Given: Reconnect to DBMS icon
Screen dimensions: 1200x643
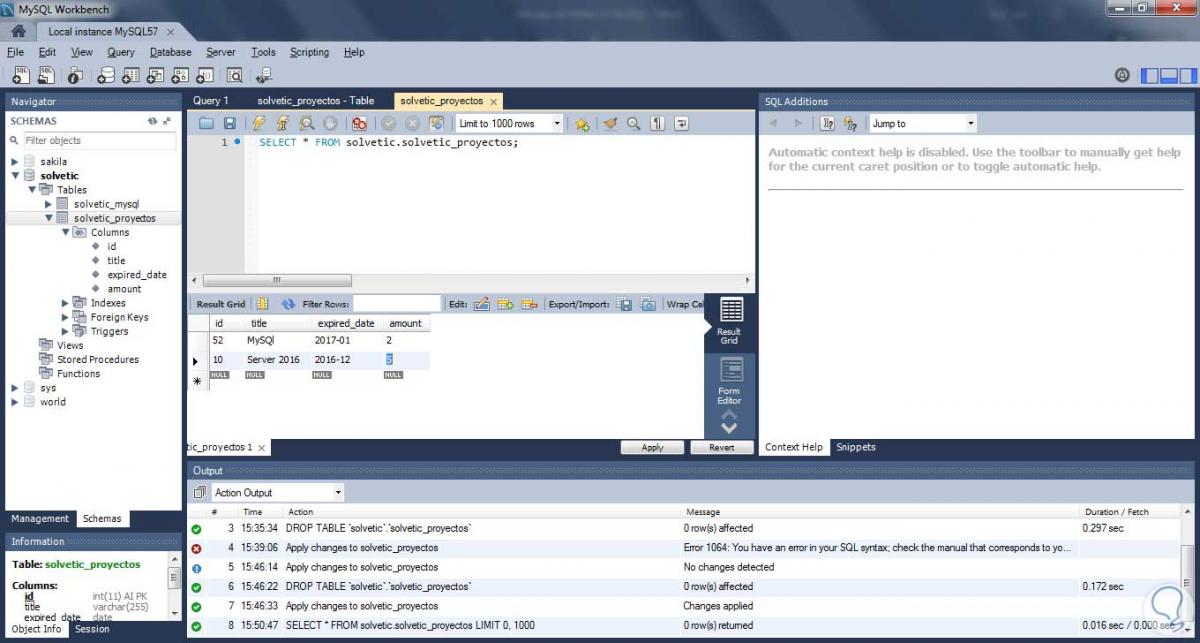Looking at the screenshot, I should [x=264, y=75].
